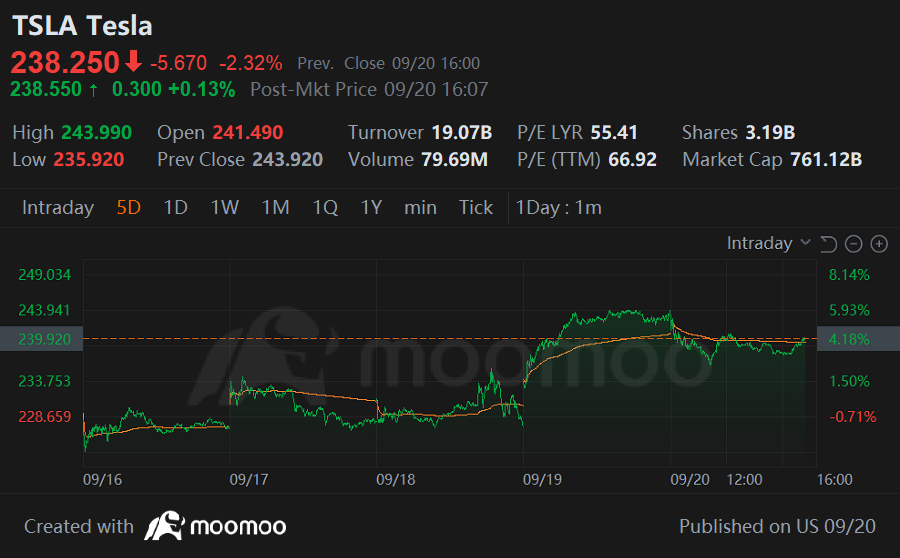Click the High value 243.990

(x=96, y=133)
